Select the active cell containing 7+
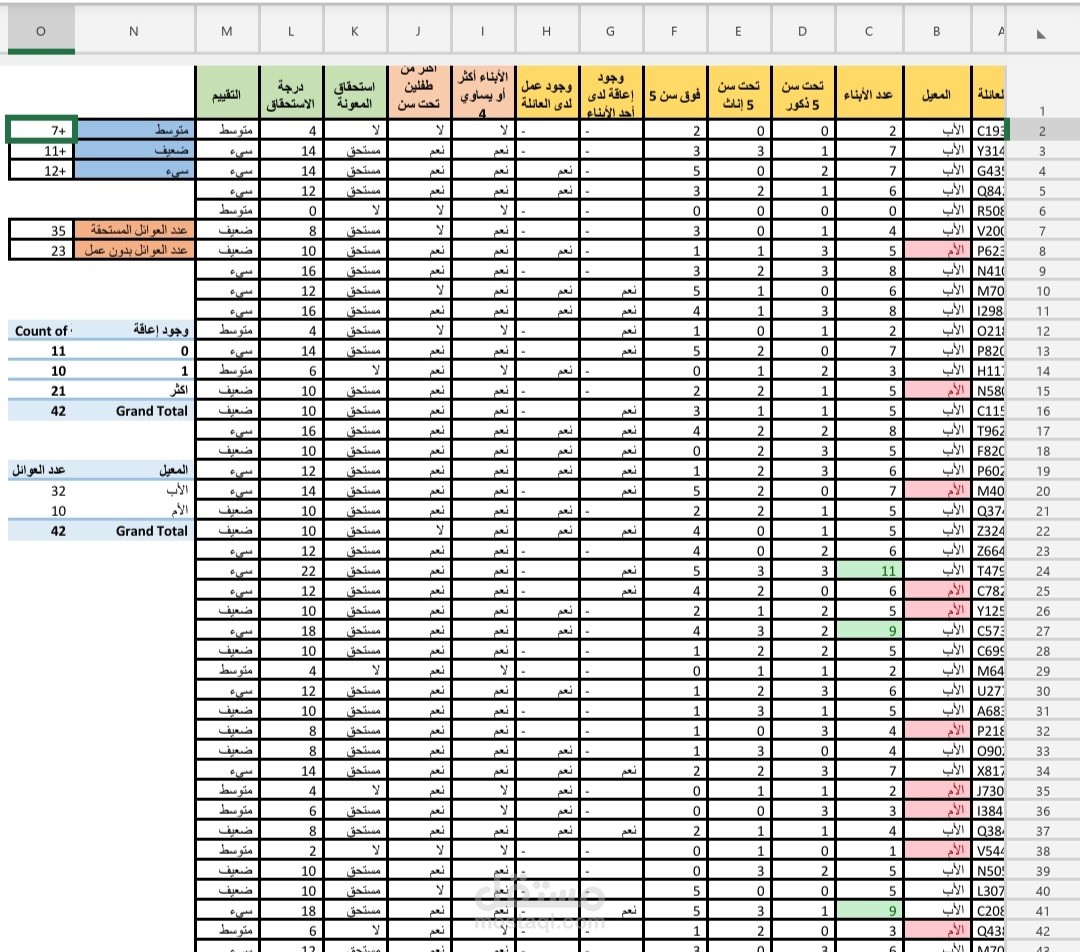This screenshot has height=952, width=1080. pyautogui.click(x=41, y=130)
